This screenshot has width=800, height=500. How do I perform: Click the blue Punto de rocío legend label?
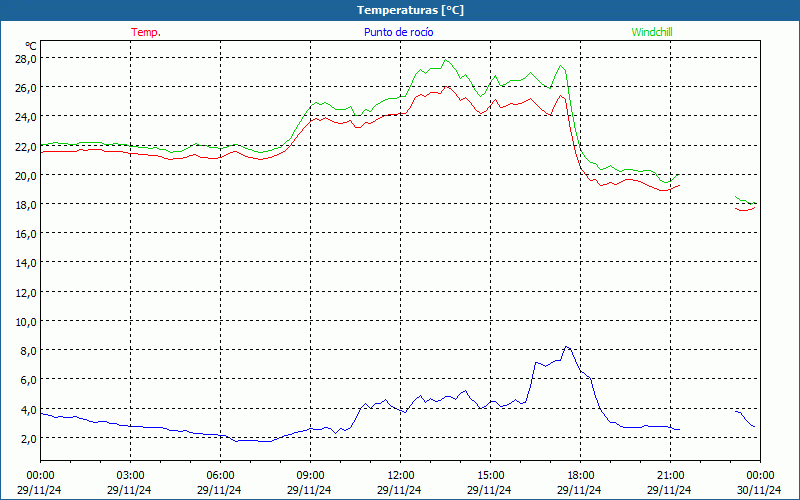click(x=398, y=32)
